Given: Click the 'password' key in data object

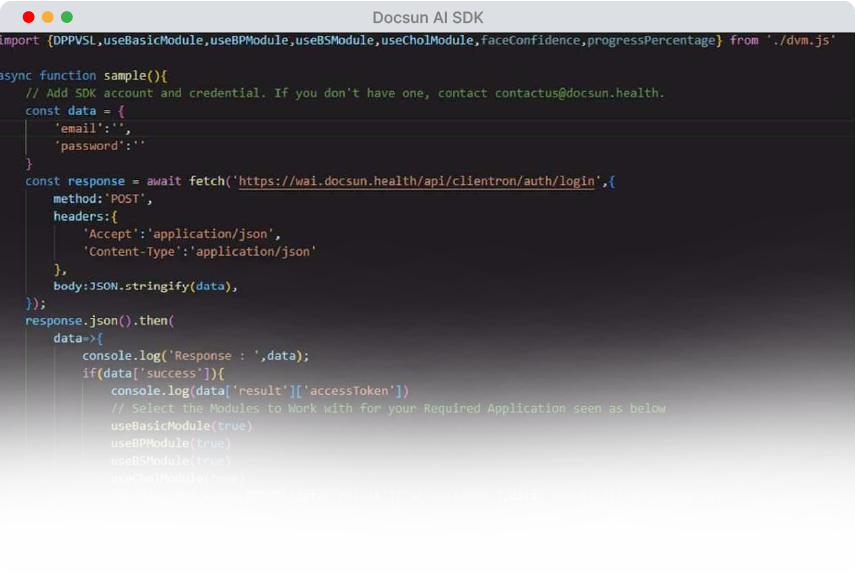Looking at the screenshot, I should coord(89,146).
